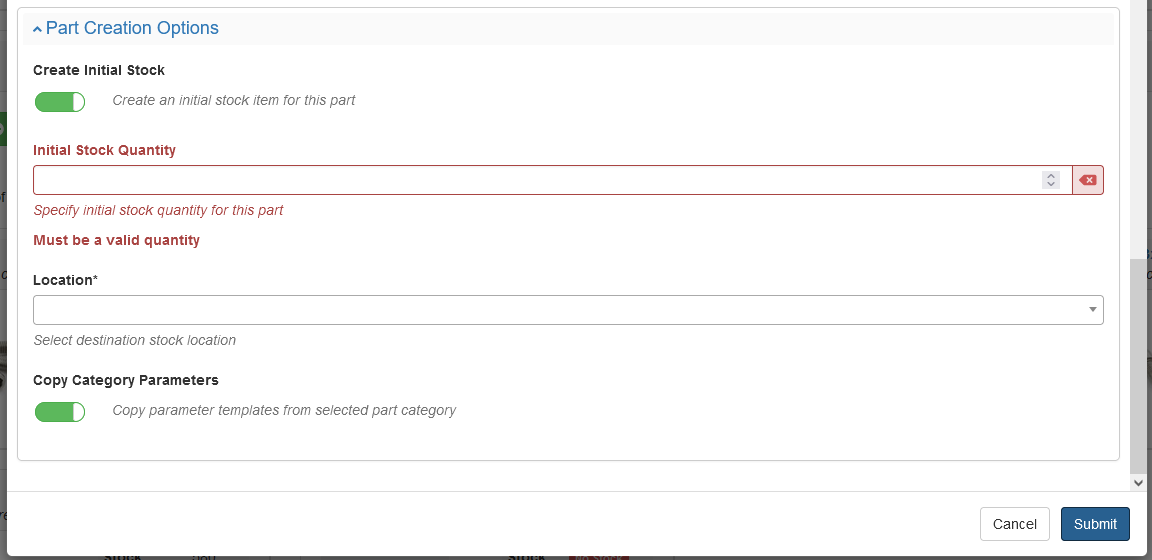Open the Location select box

[560, 310]
